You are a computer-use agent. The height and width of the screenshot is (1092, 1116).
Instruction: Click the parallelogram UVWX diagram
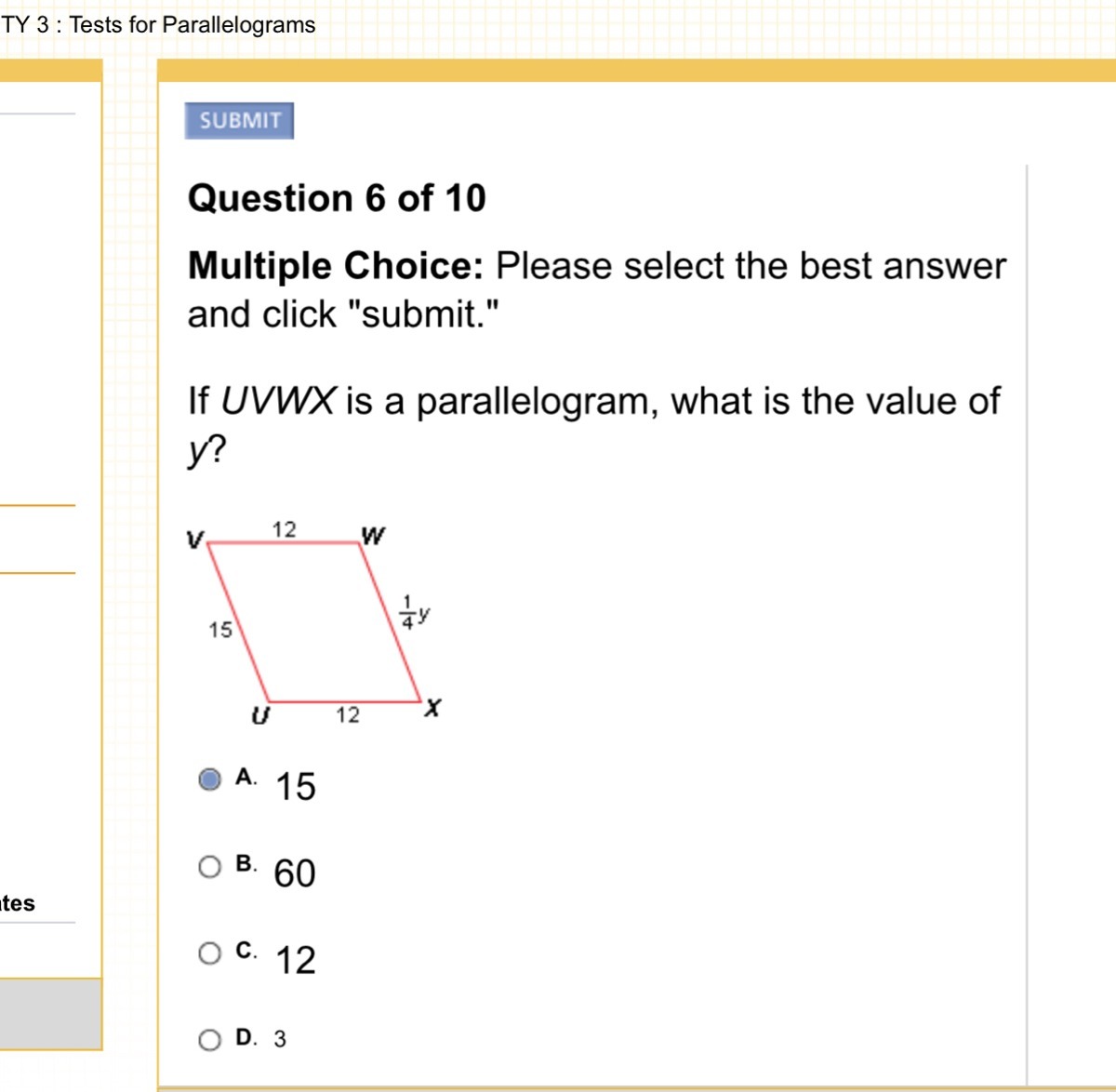314,622
